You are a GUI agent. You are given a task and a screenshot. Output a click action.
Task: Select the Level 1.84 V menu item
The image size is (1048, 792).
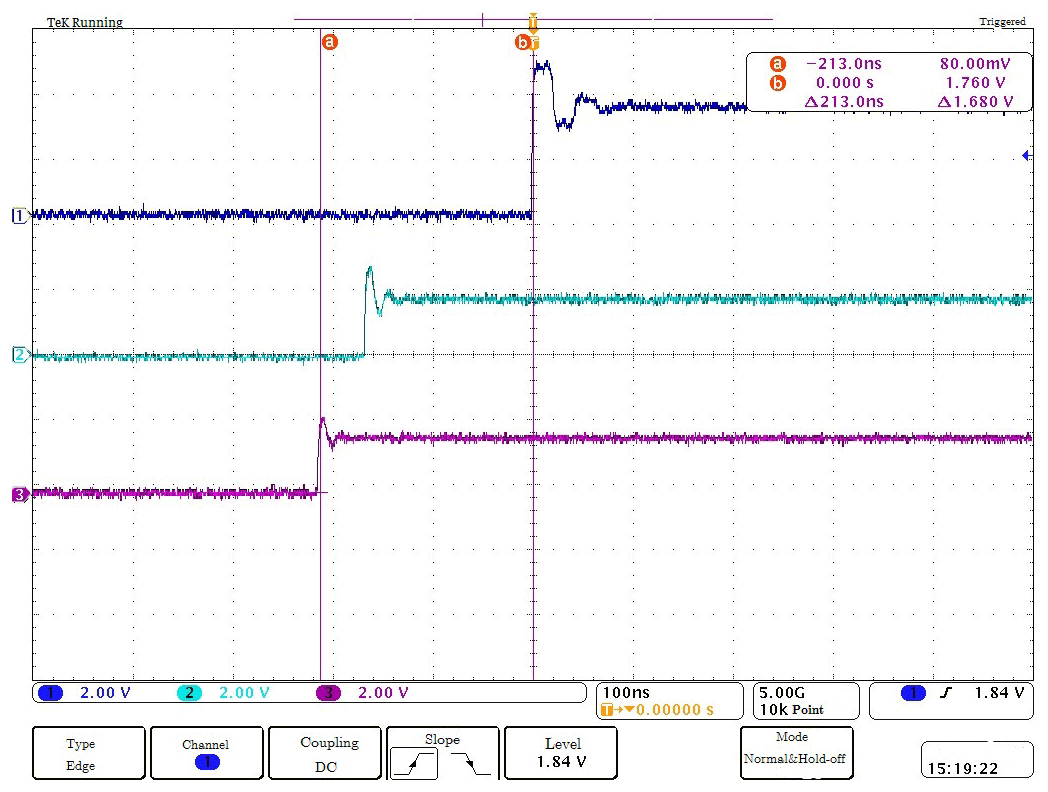(x=565, y=755)
